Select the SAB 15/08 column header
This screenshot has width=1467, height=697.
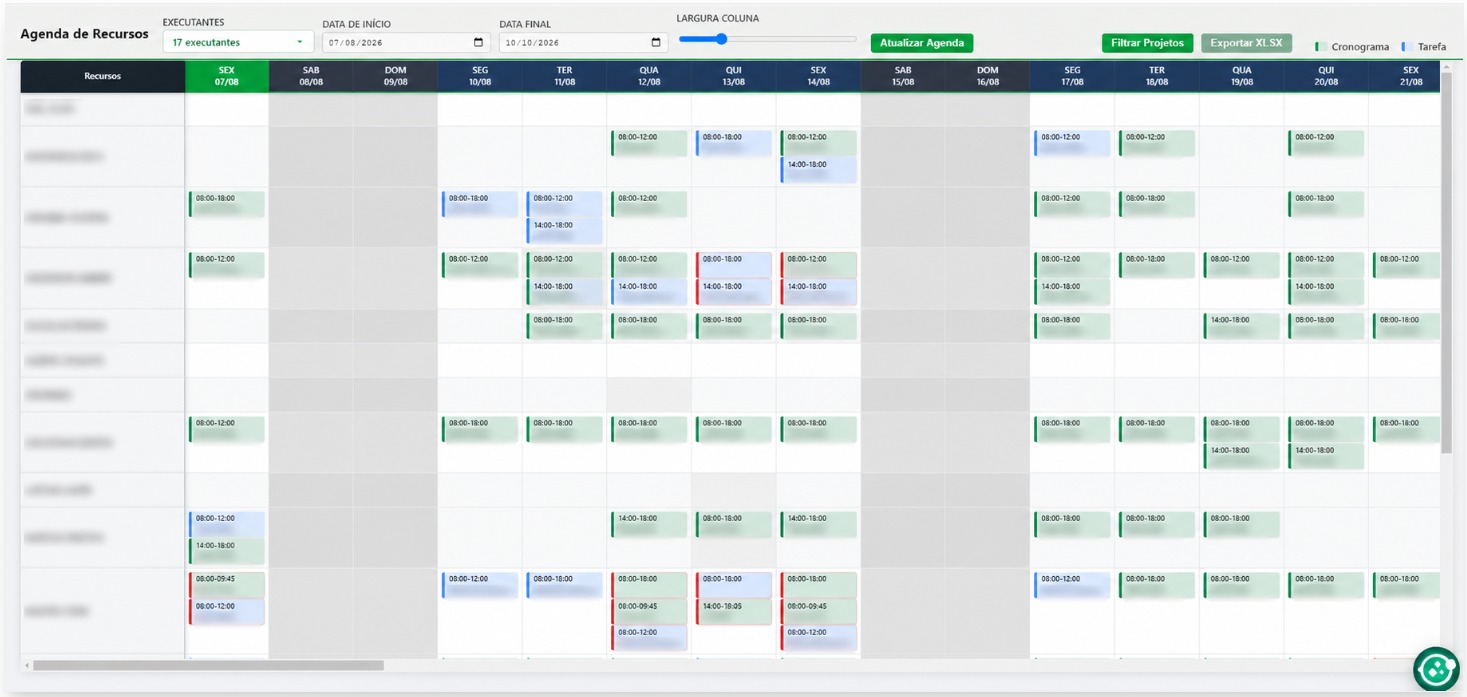pos(903,76)
